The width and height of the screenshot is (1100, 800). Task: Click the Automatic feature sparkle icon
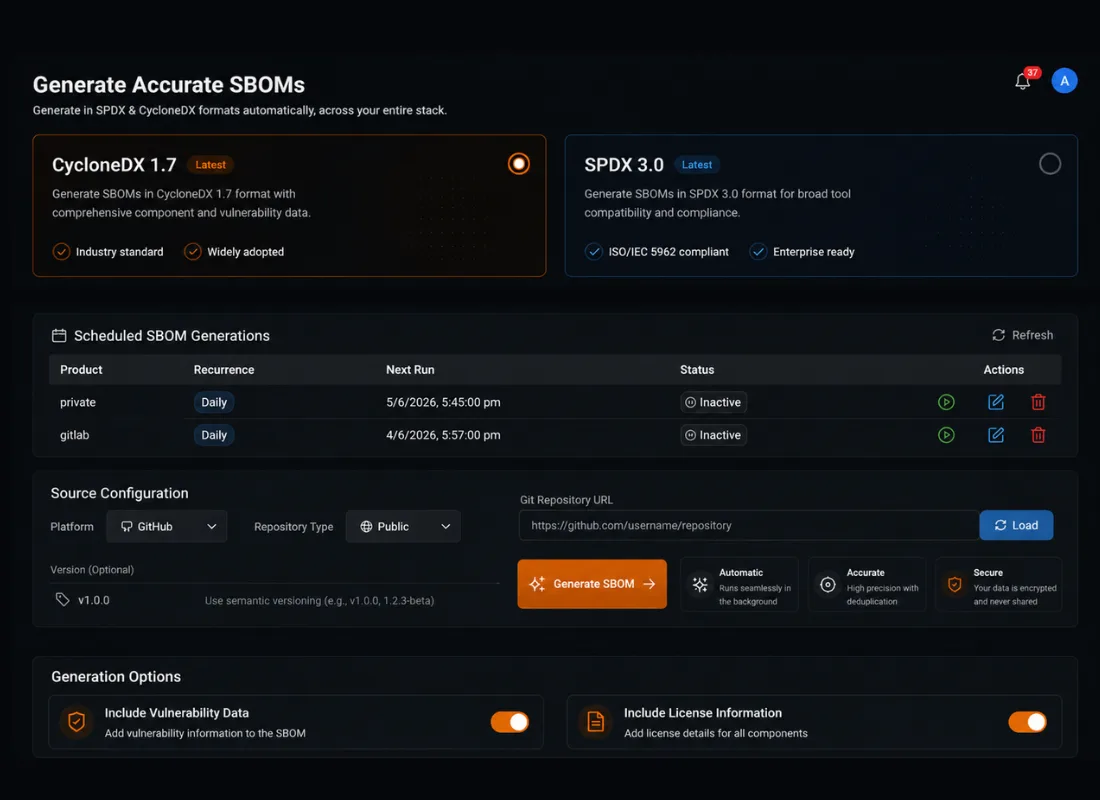(699, 585)
